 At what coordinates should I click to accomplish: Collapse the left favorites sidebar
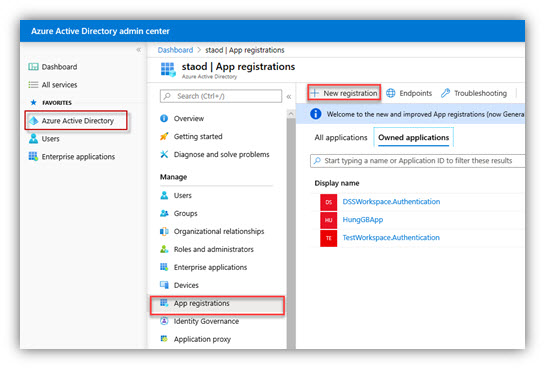[x=138, y=50]
